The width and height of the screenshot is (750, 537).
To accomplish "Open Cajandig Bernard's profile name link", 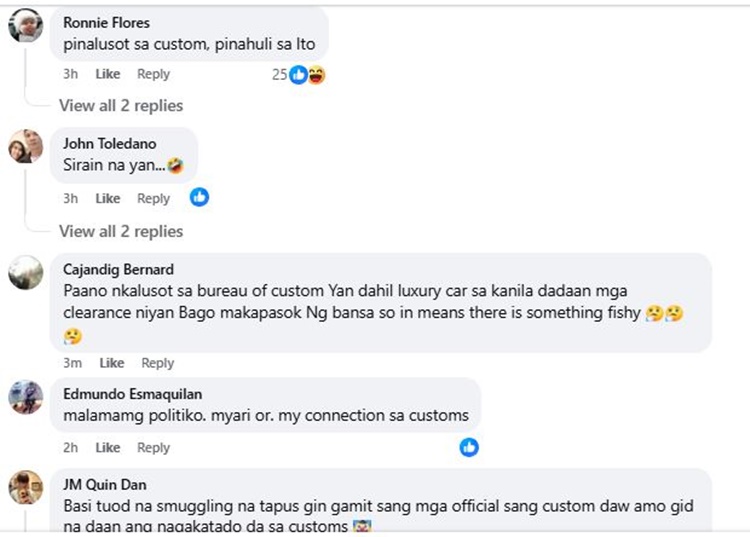I will coord(118,269).
